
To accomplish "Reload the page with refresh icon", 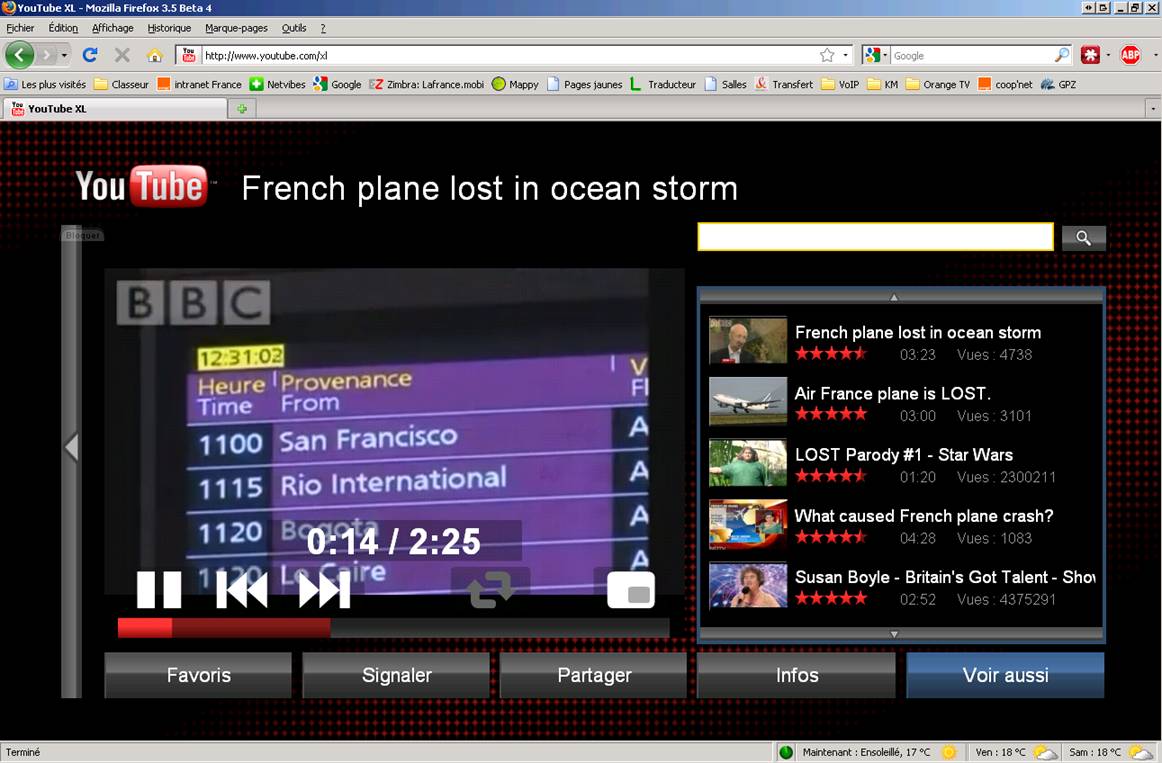I will (x=90, y=55).
